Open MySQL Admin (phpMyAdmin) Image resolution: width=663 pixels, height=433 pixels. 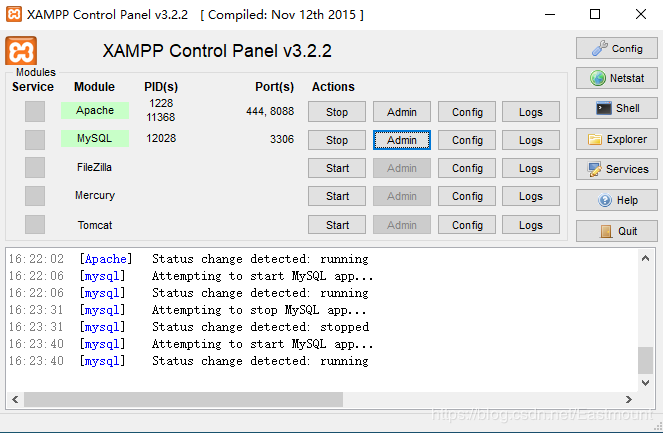click(x=402, y=140)
